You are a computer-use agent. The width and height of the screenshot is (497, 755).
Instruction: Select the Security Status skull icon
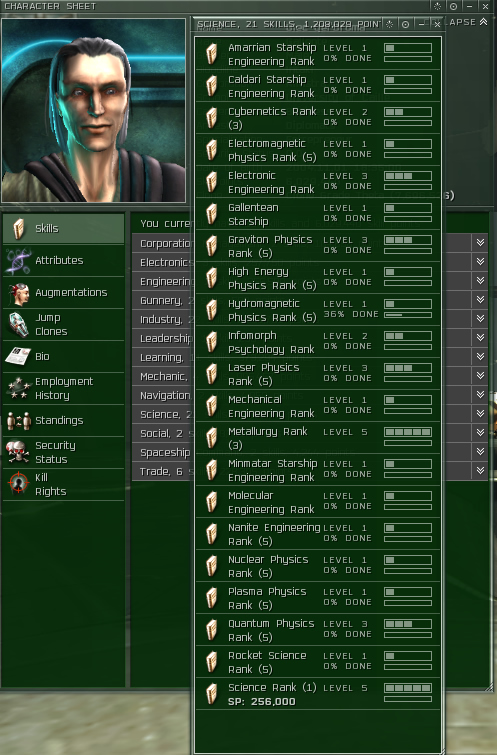point(18,452)
